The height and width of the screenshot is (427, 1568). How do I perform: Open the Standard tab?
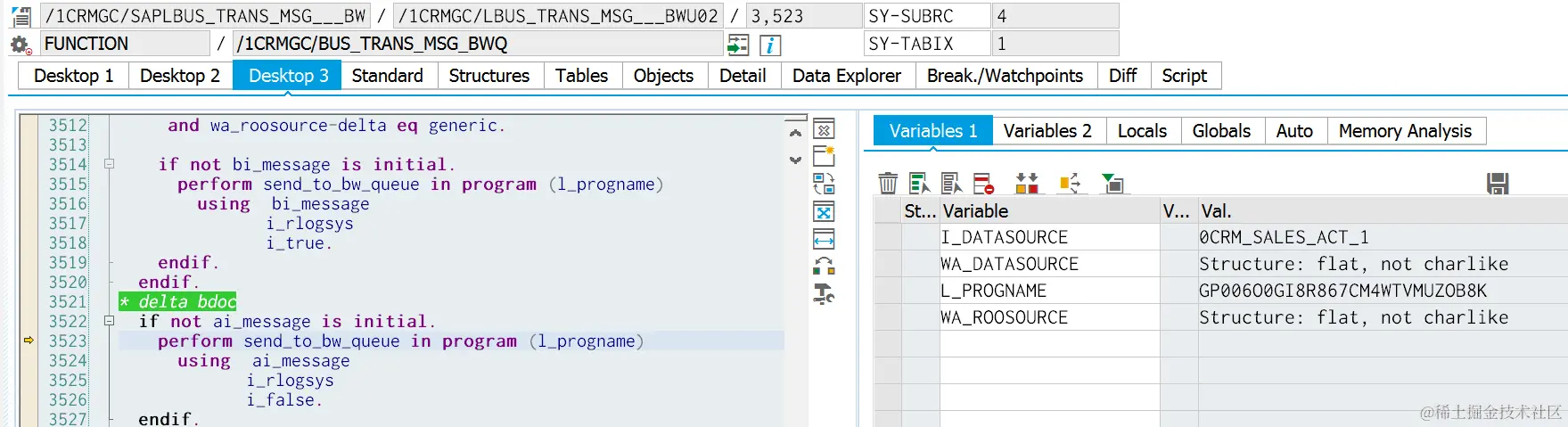[388, 76]
